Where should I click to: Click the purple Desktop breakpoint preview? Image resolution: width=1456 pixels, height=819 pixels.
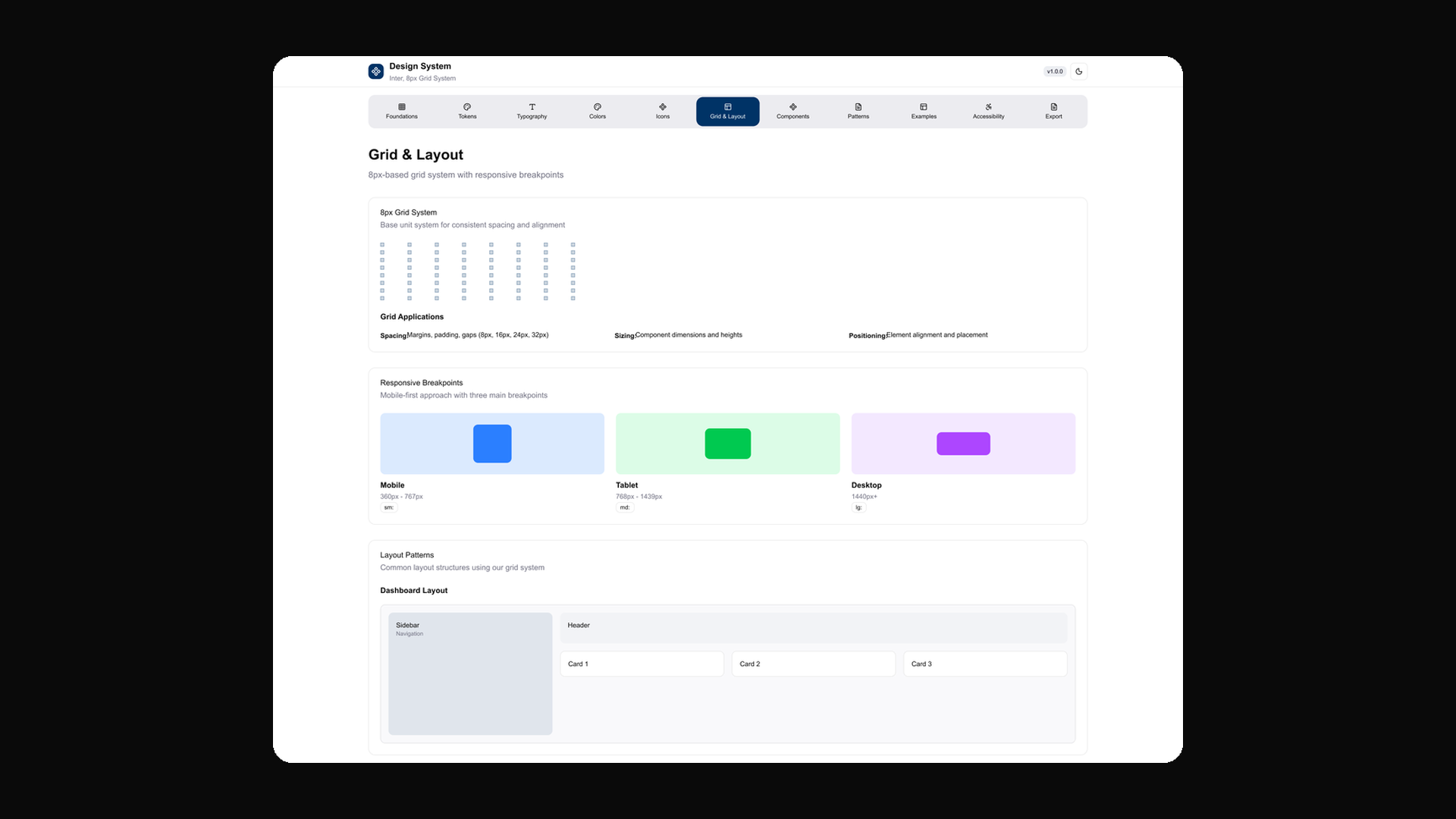(963, 444)
